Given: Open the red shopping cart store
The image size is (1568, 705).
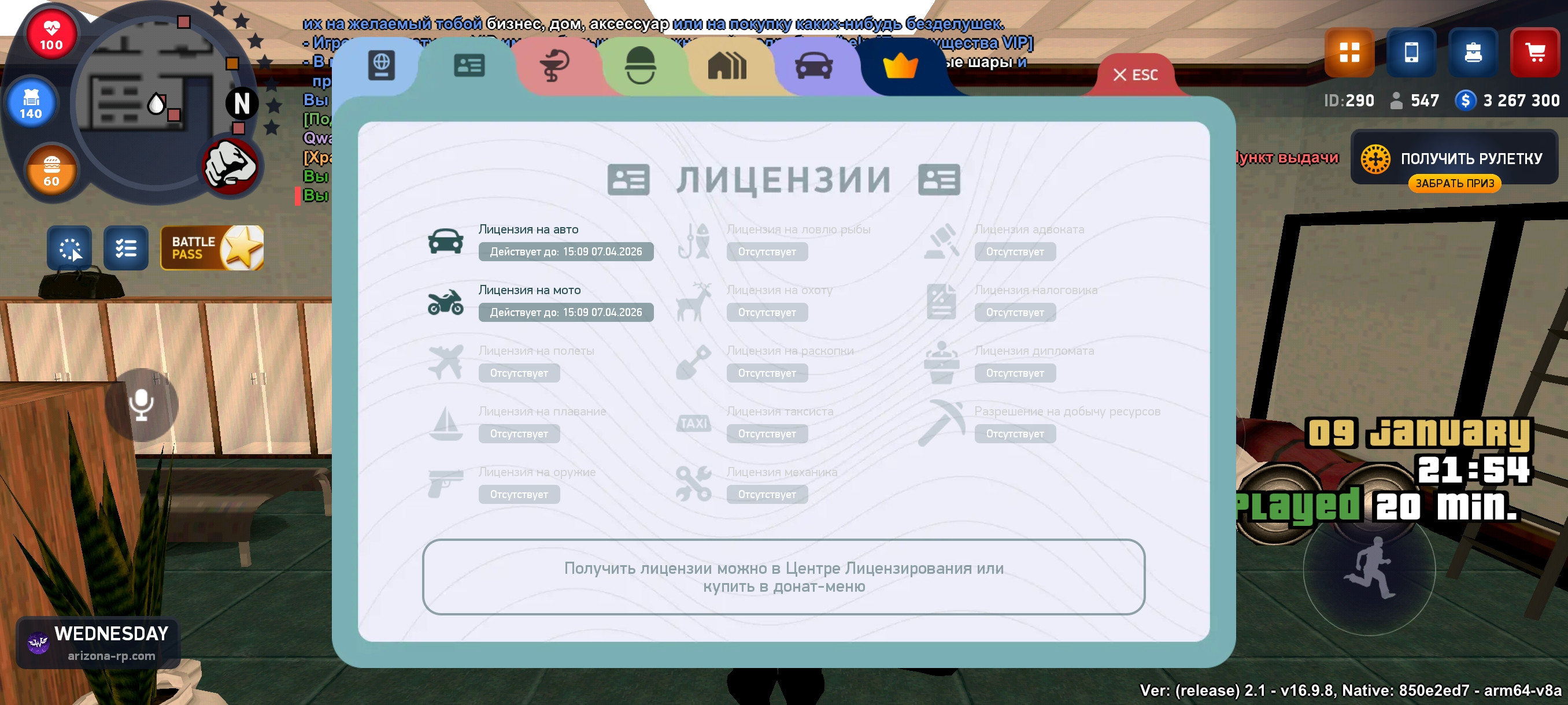Looking at the screenshot, I should [x=1534, y=53].
